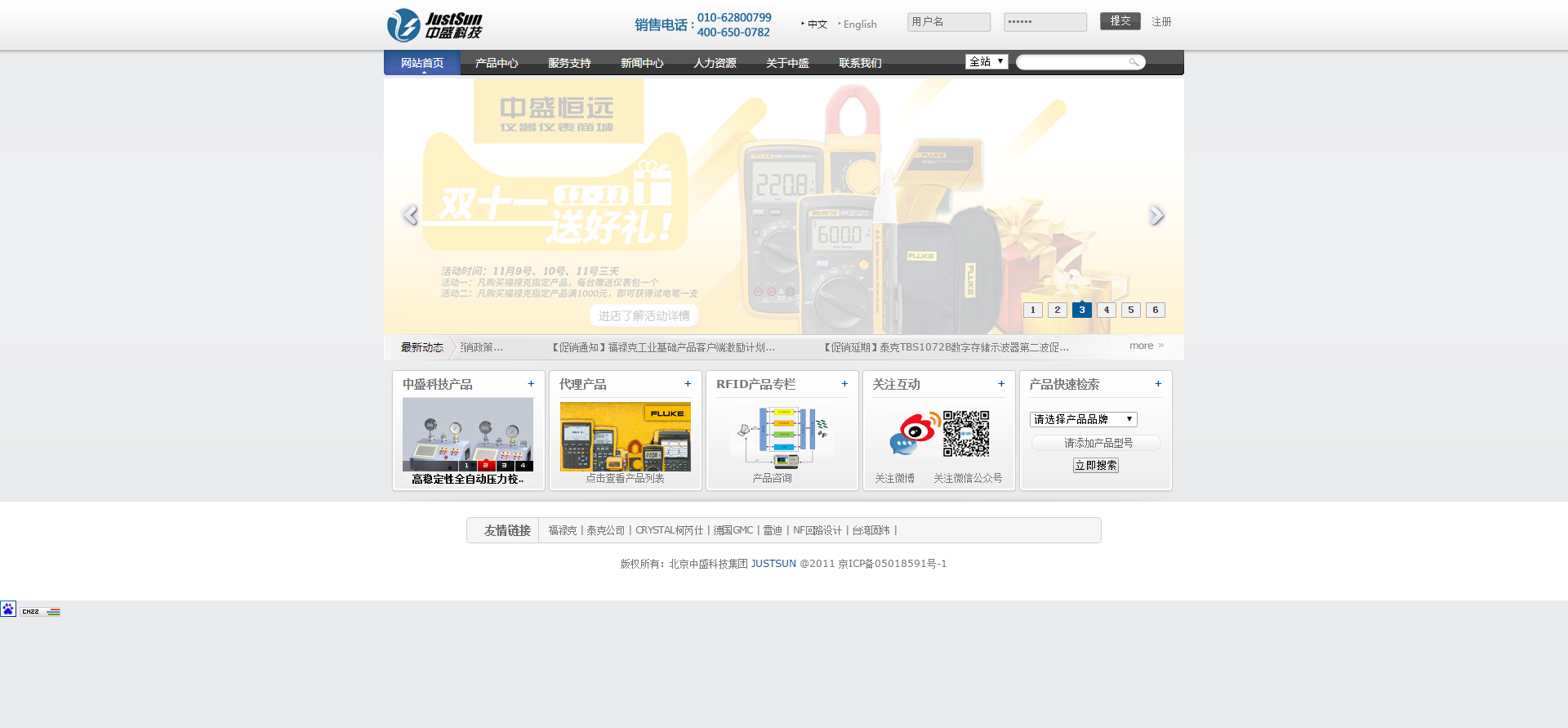Click the 产品咨询 link
The image size is (1568, 728).
772,479
